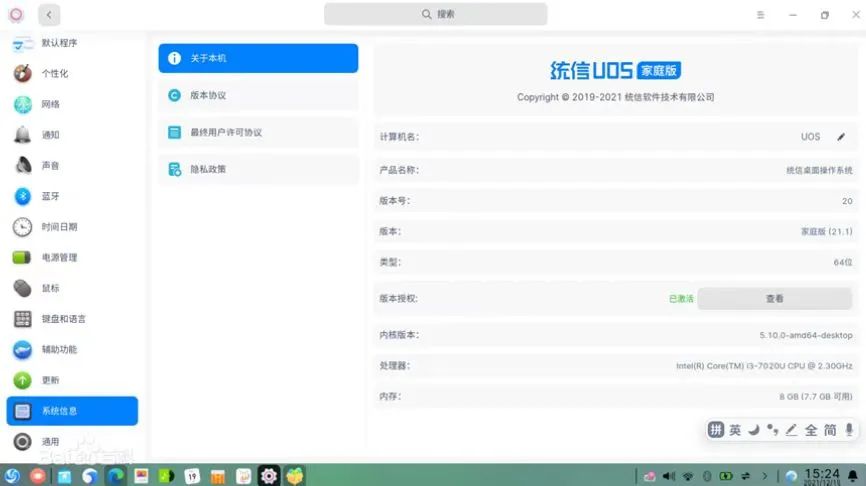Click control center gear in dock
This screenshot has width=866, height=486.
pos(269,476)
